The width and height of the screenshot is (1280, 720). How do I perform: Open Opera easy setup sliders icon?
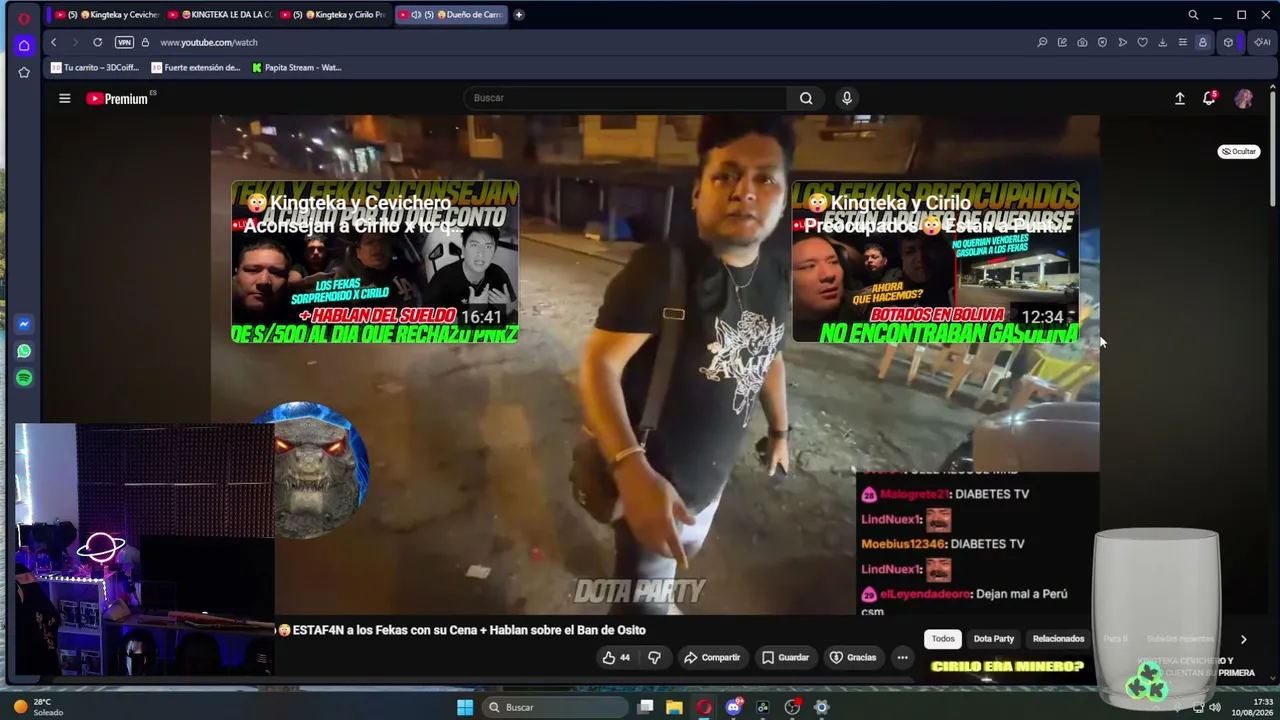[x=1182, y=42]
